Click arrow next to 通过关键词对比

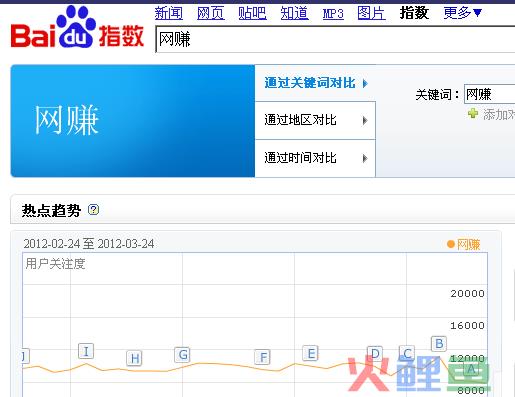pos(365,83)
